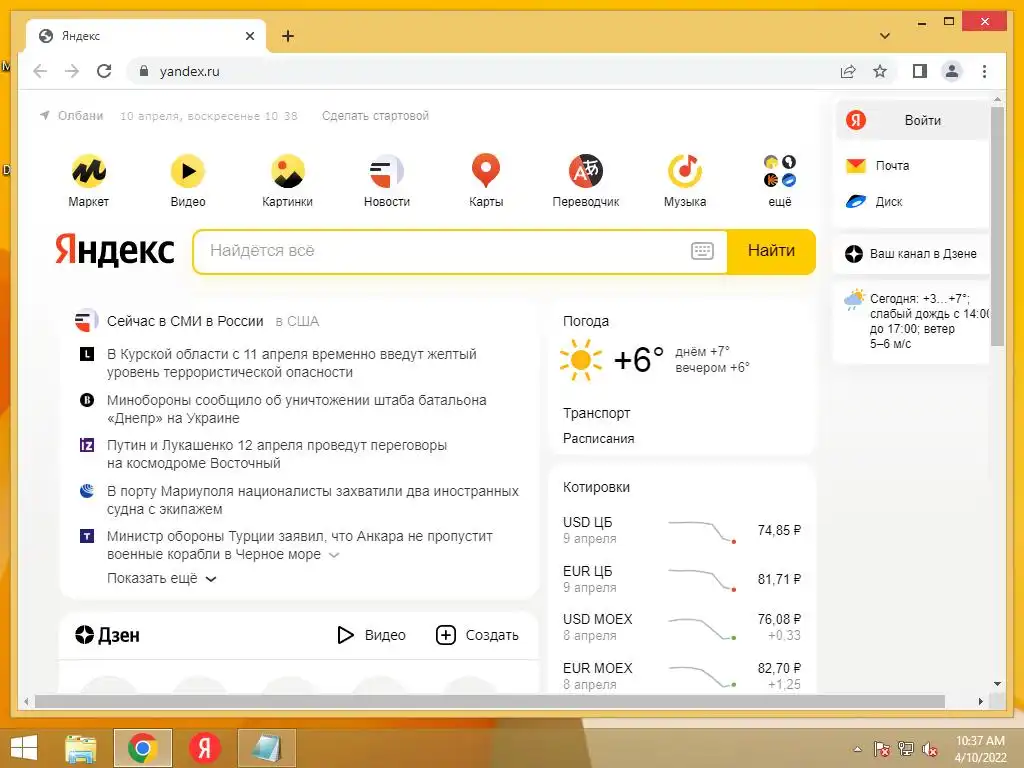The width and height of the screenshot is (1024, 768).
Task: Close the Яндекс browser tab
Action: click(249, 36)
